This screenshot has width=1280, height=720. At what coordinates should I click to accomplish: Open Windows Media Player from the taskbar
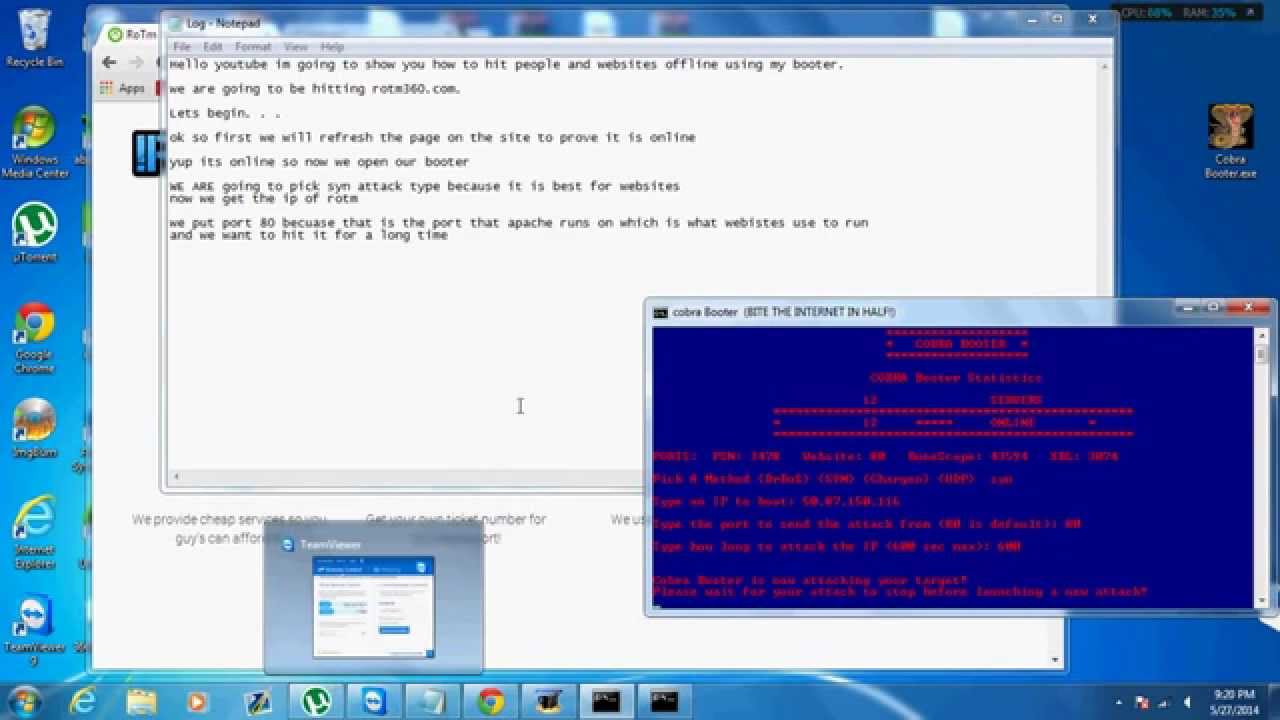coord(198,701)
